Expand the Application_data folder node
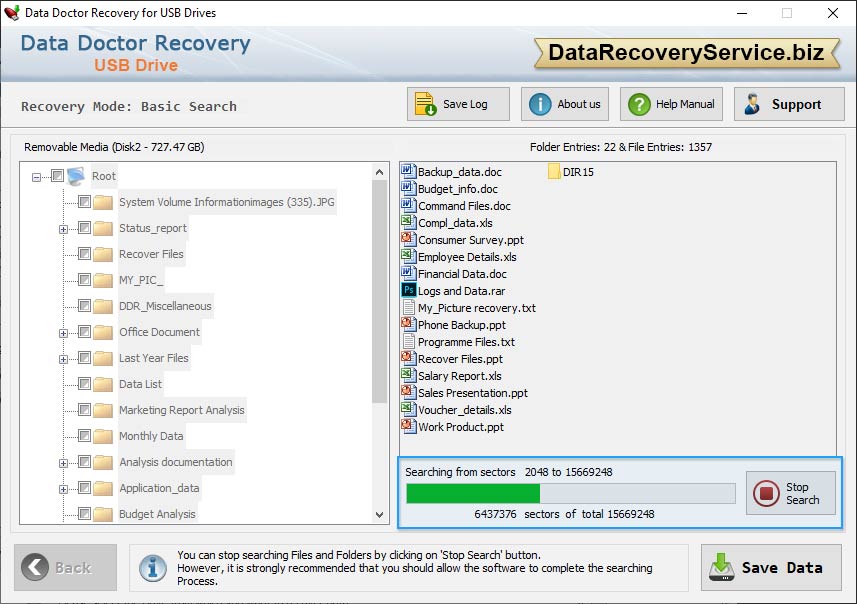 (63, 489)
